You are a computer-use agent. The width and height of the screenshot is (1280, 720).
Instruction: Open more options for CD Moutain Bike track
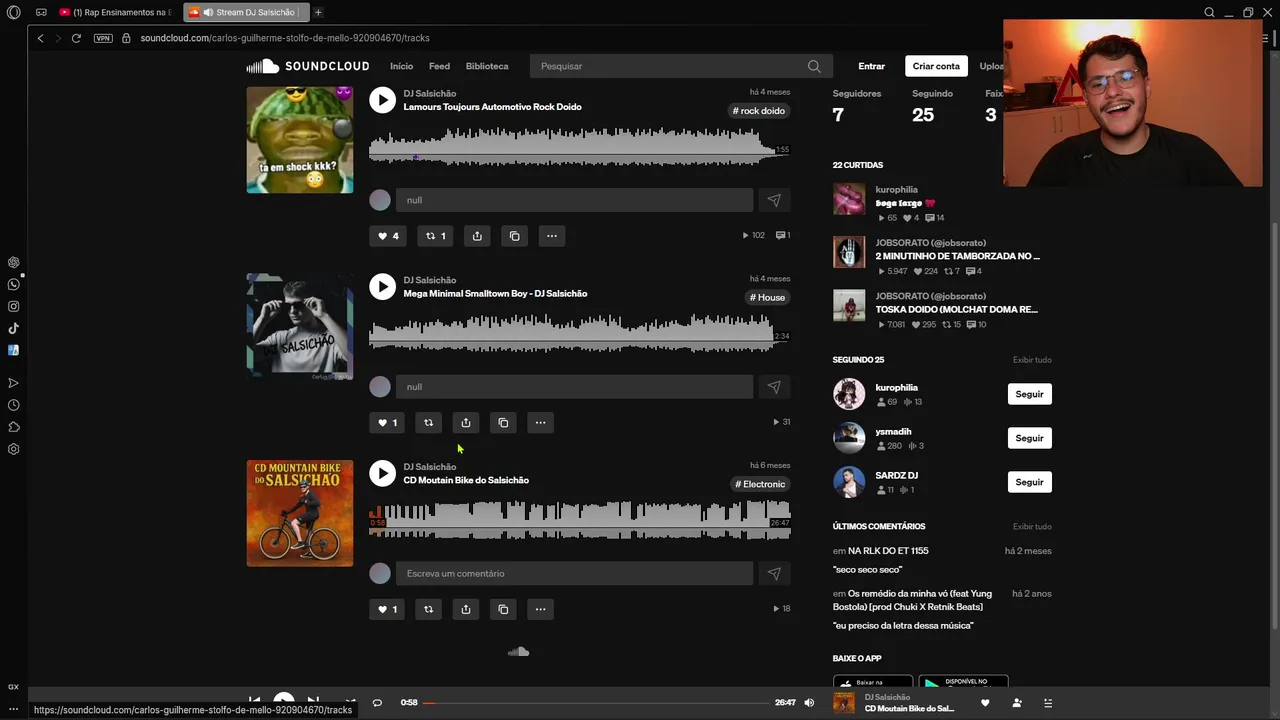tap(540, 609)
